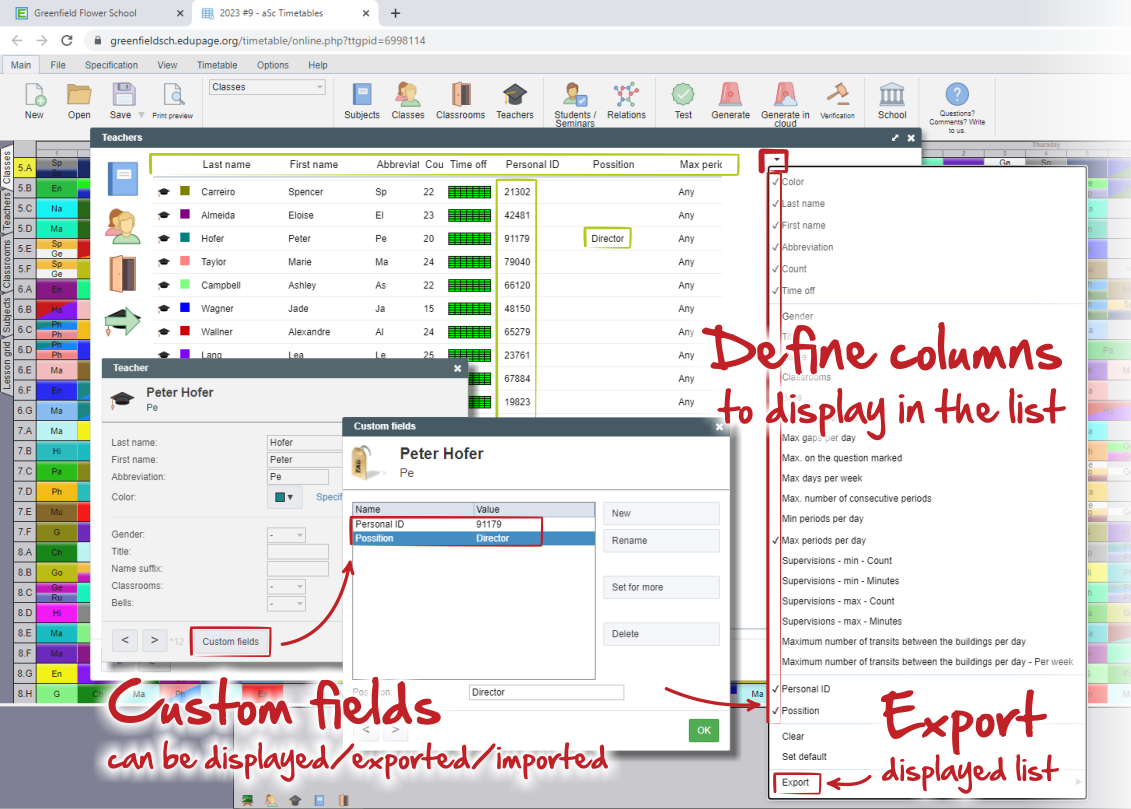Click the New timetable icon

click(x=35, y=100)
